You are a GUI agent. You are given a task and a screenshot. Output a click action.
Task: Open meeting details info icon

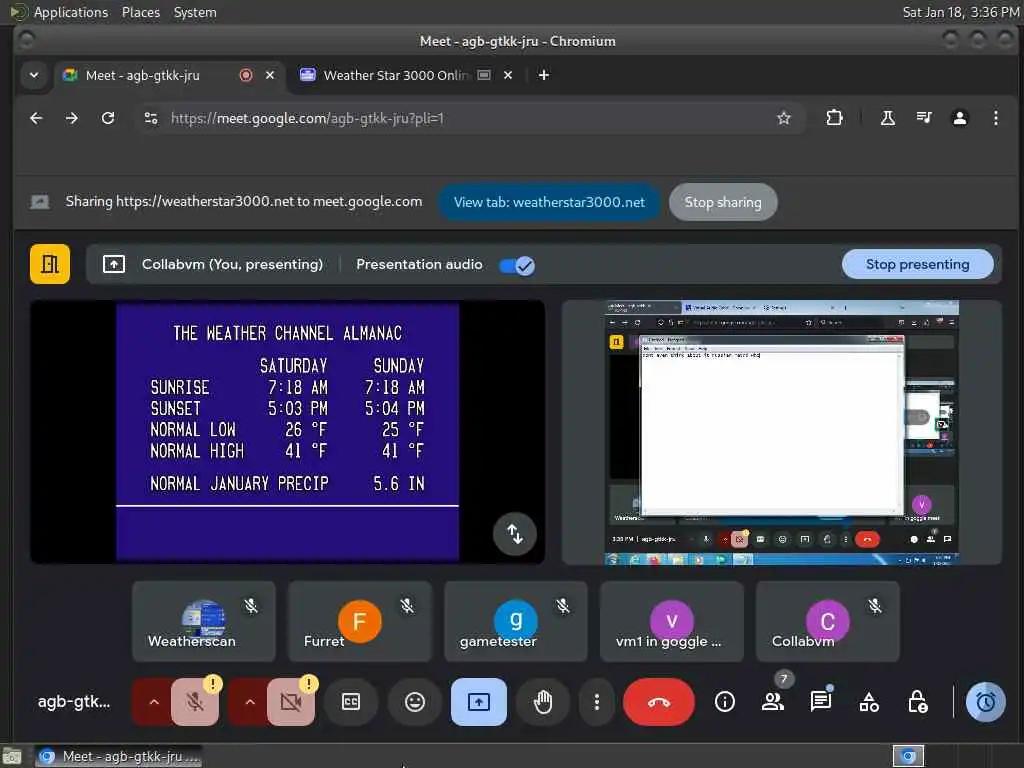pyautogui.click(x=725, y=702)
